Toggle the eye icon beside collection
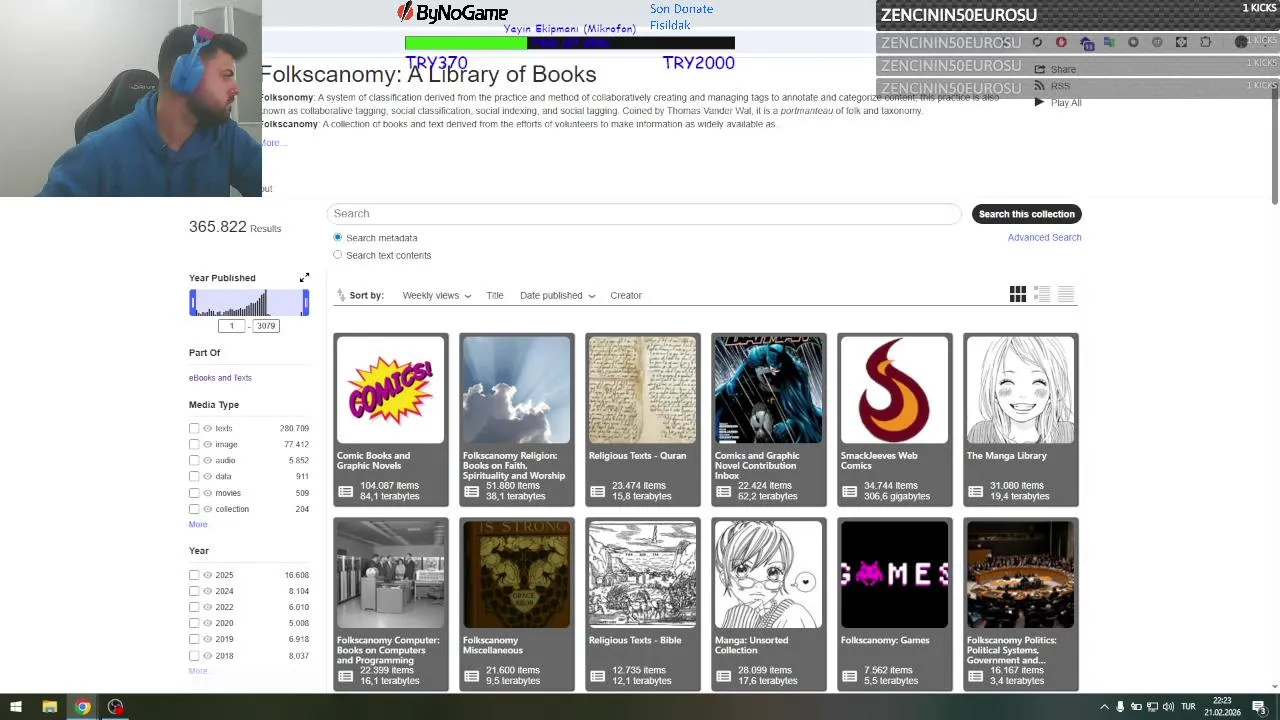The height and width of the screenshot is (720, 1280). pyautogui.click(x=207, y=509)
